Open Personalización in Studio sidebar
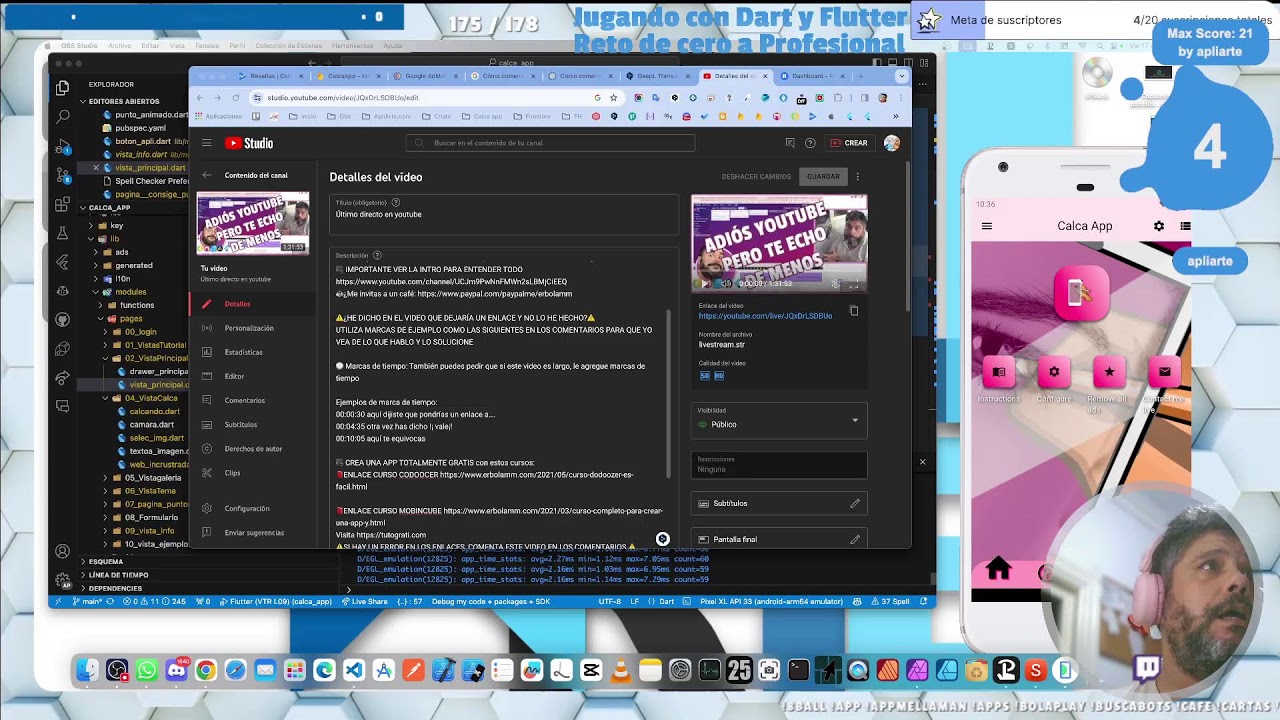1280x720 pixels. click(252, 328)
